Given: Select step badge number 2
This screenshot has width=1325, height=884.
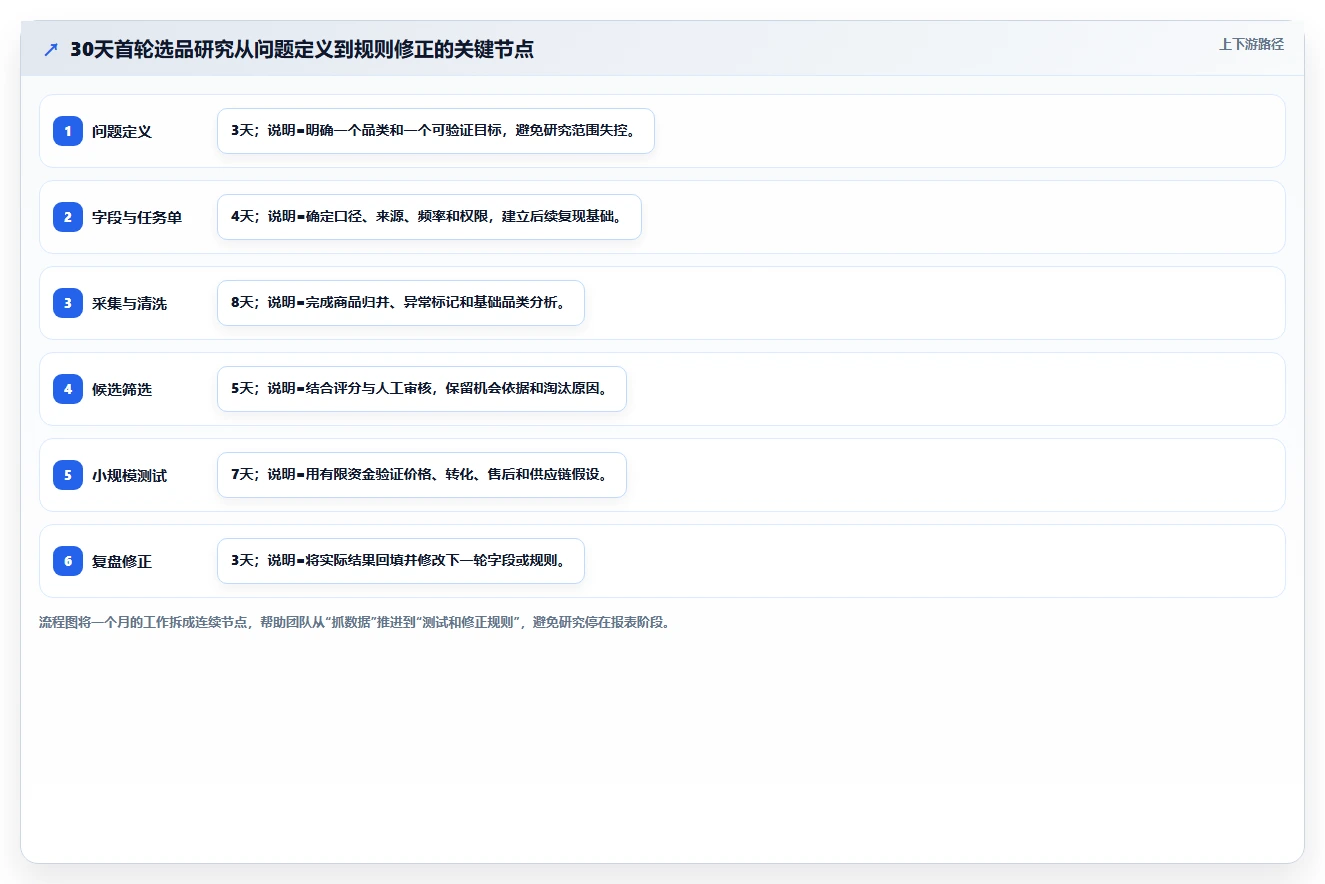Looking at the screenshot, I should point(68,216).
